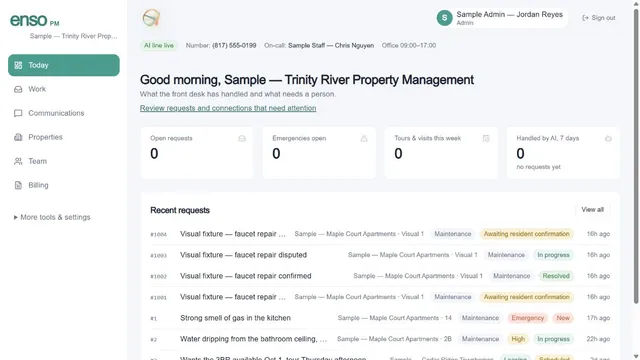This screenshot has height=360, width=640.
Task: Click the Handled by AI card icon
Action: [608, 139]
